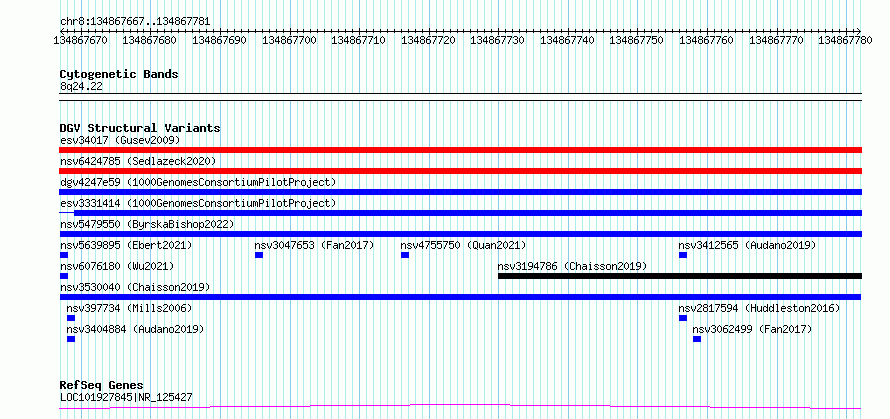Open the nsv6424785 (Sedlazeck2020) label

(x=138, y=161)
